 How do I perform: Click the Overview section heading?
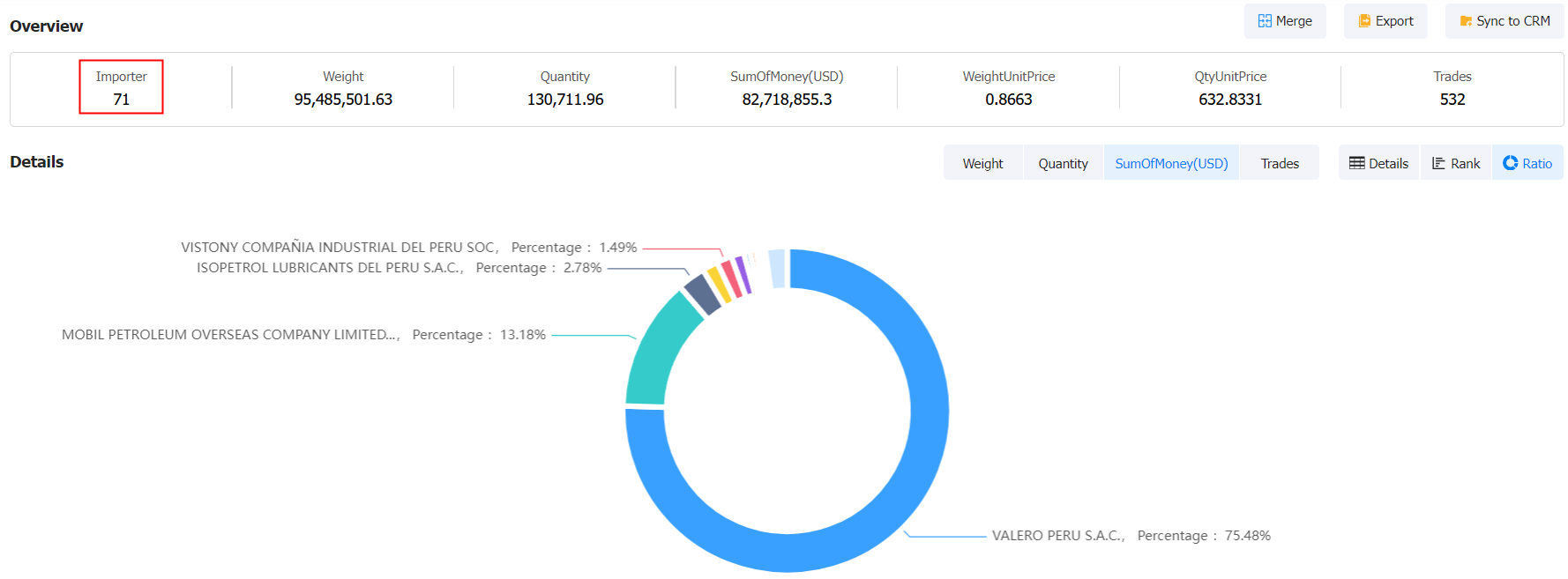coord(47,26)
